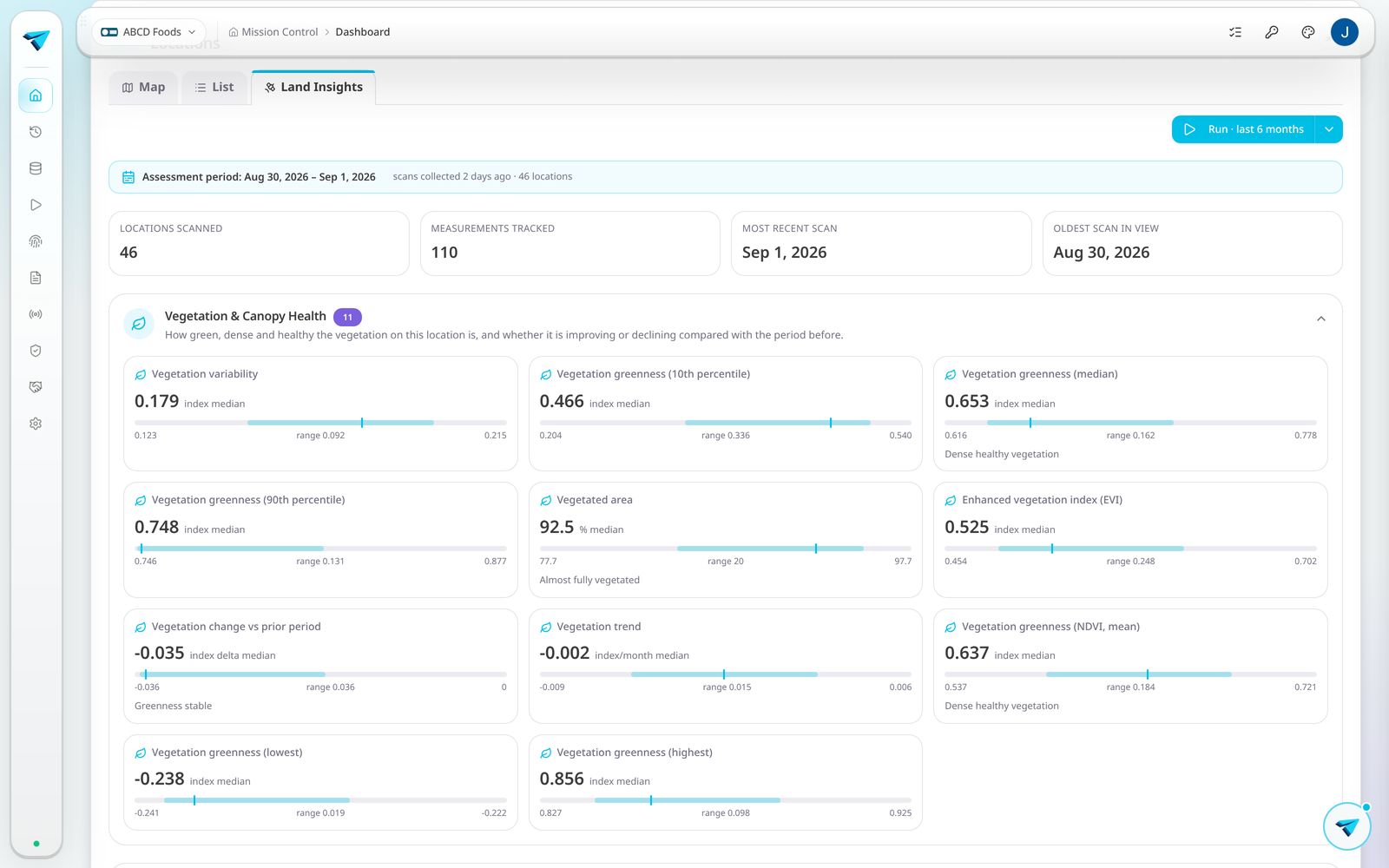This screenshot has height=868, width=1389.
Task: Open the Run options dropdown arrow
Action: 1329,129
